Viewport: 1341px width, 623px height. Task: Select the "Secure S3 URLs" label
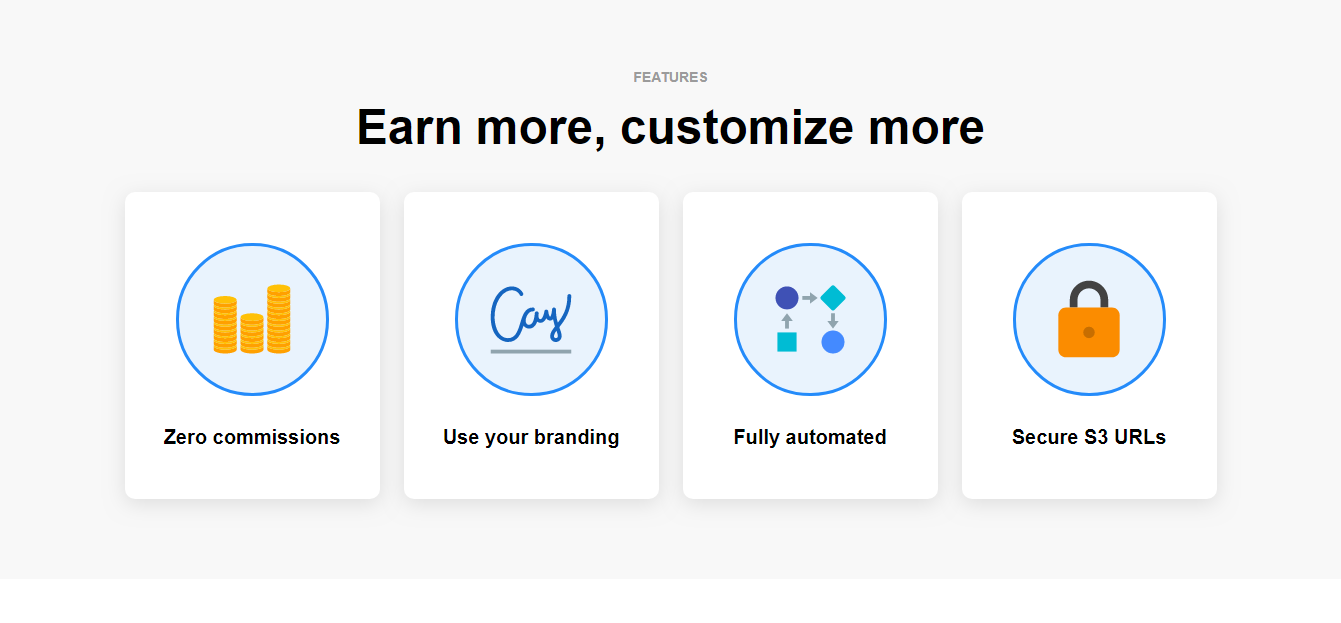point(1089,437)
